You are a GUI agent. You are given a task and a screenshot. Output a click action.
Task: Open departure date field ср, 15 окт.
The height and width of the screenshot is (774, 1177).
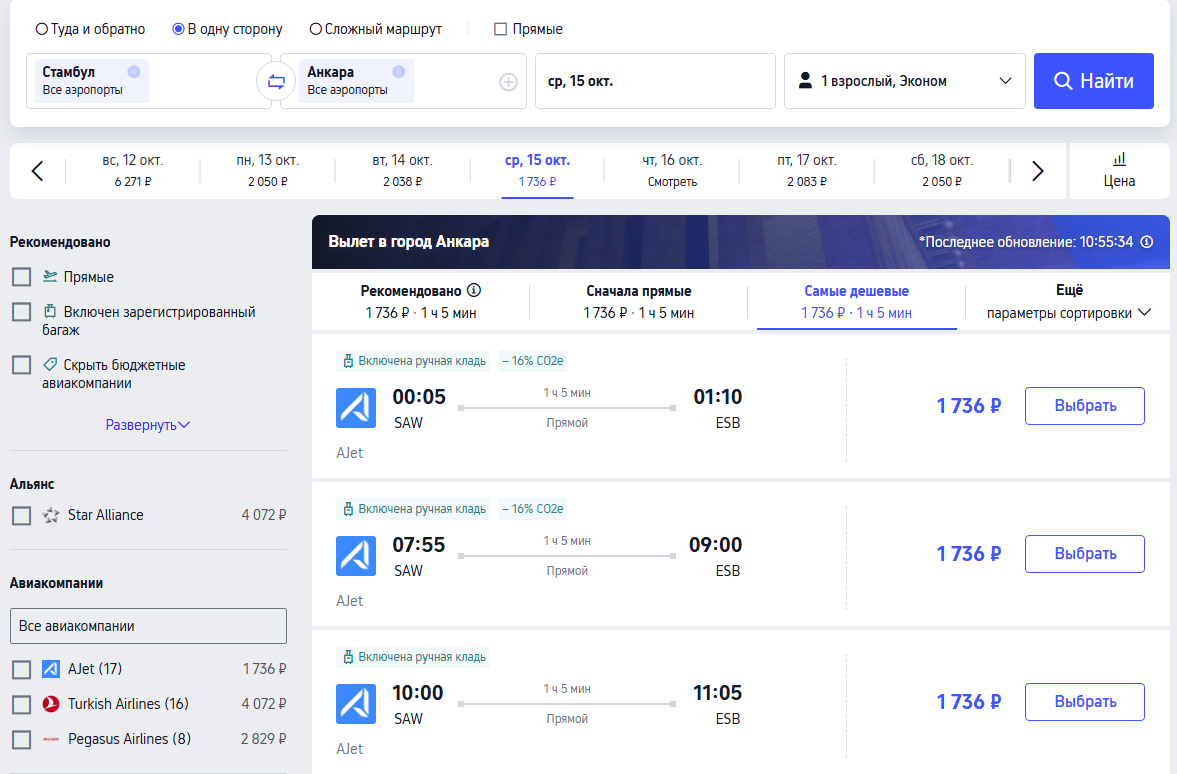point(655,81)
